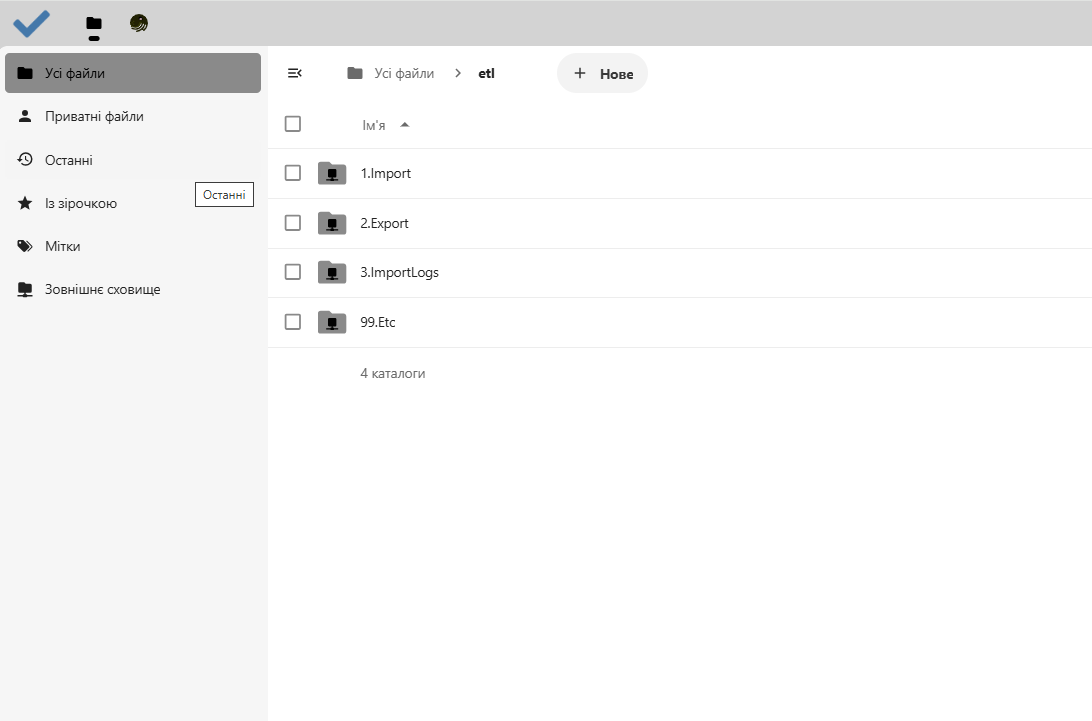Viewport: 1092px width, 721px height.
Task: Browse Зовнішнє сховище storage
Action: click(x=100, y=289)
